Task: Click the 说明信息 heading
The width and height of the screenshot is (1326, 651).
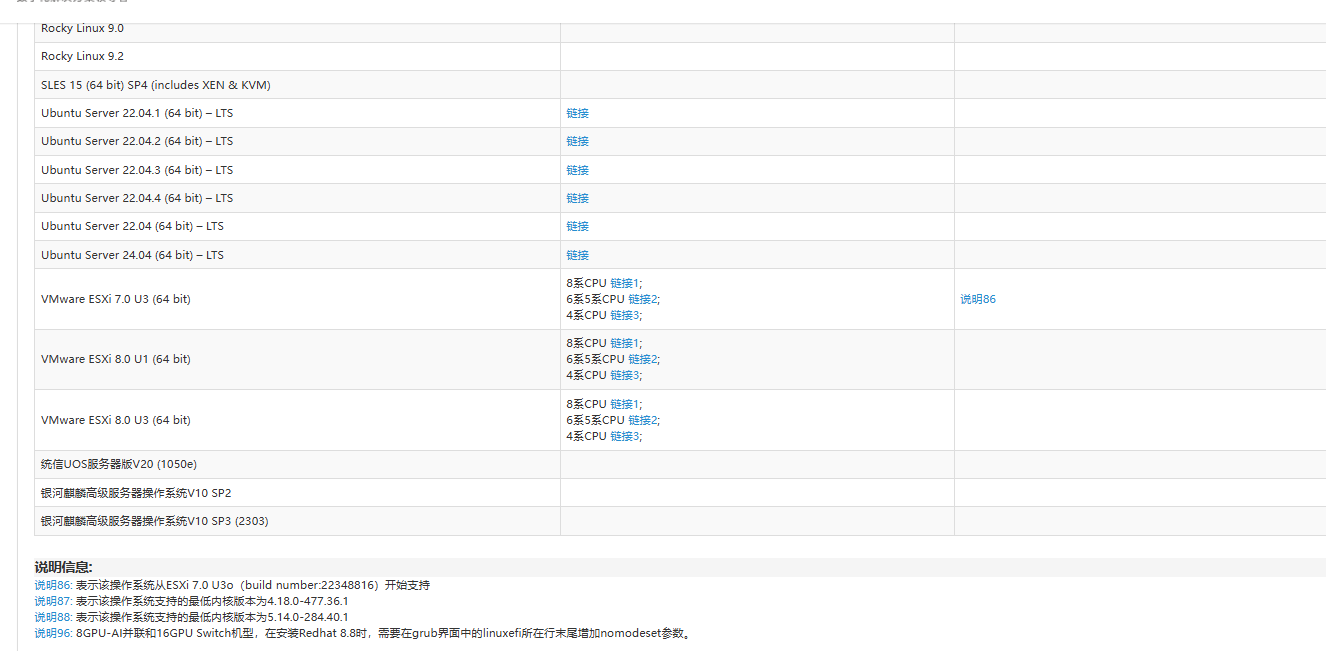Action: click(x=64, y=567)
